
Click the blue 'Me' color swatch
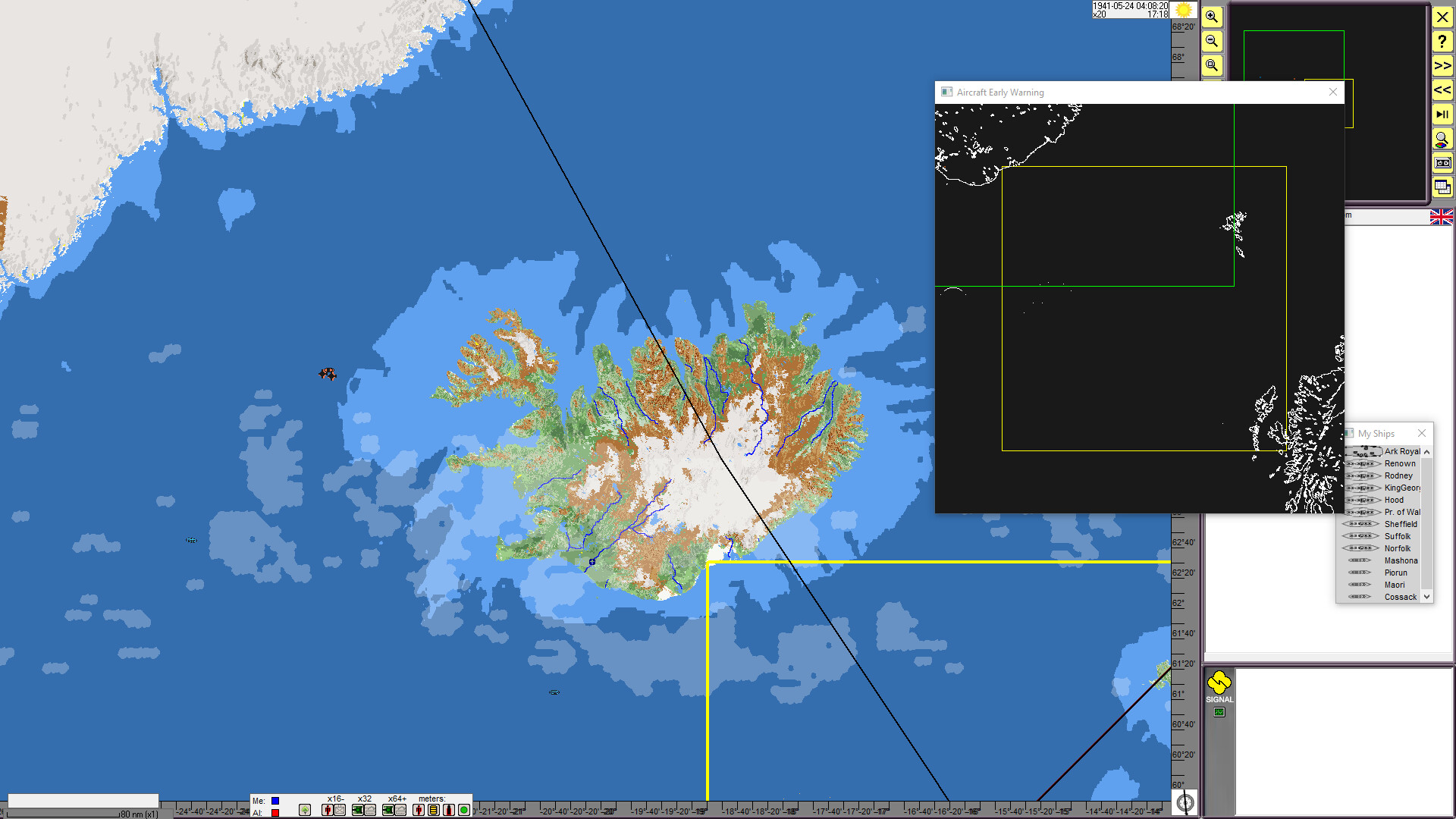(275, 801)
